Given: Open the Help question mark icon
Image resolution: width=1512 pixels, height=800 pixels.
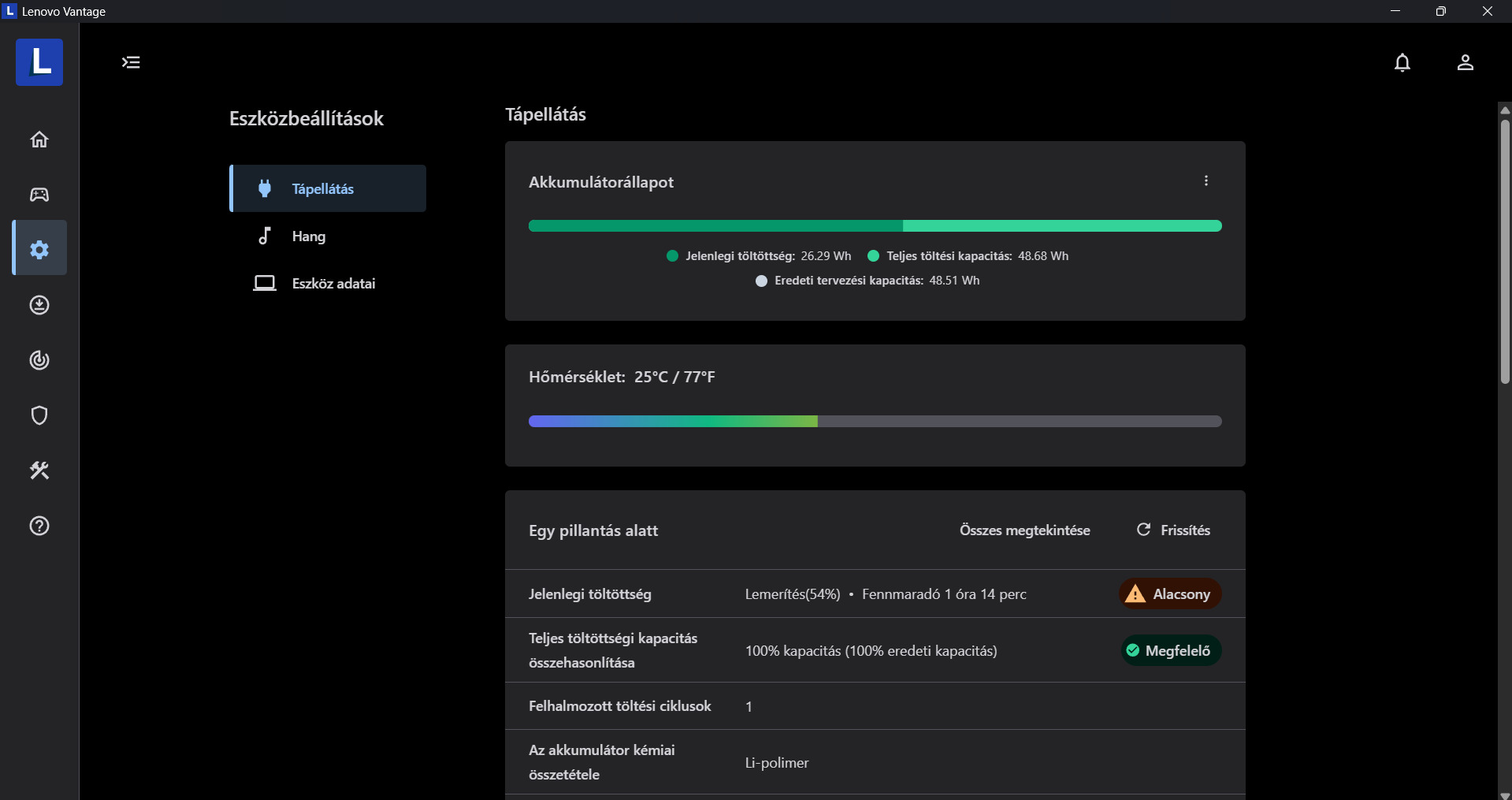Looking at the screenshot, I should point(39,526).
